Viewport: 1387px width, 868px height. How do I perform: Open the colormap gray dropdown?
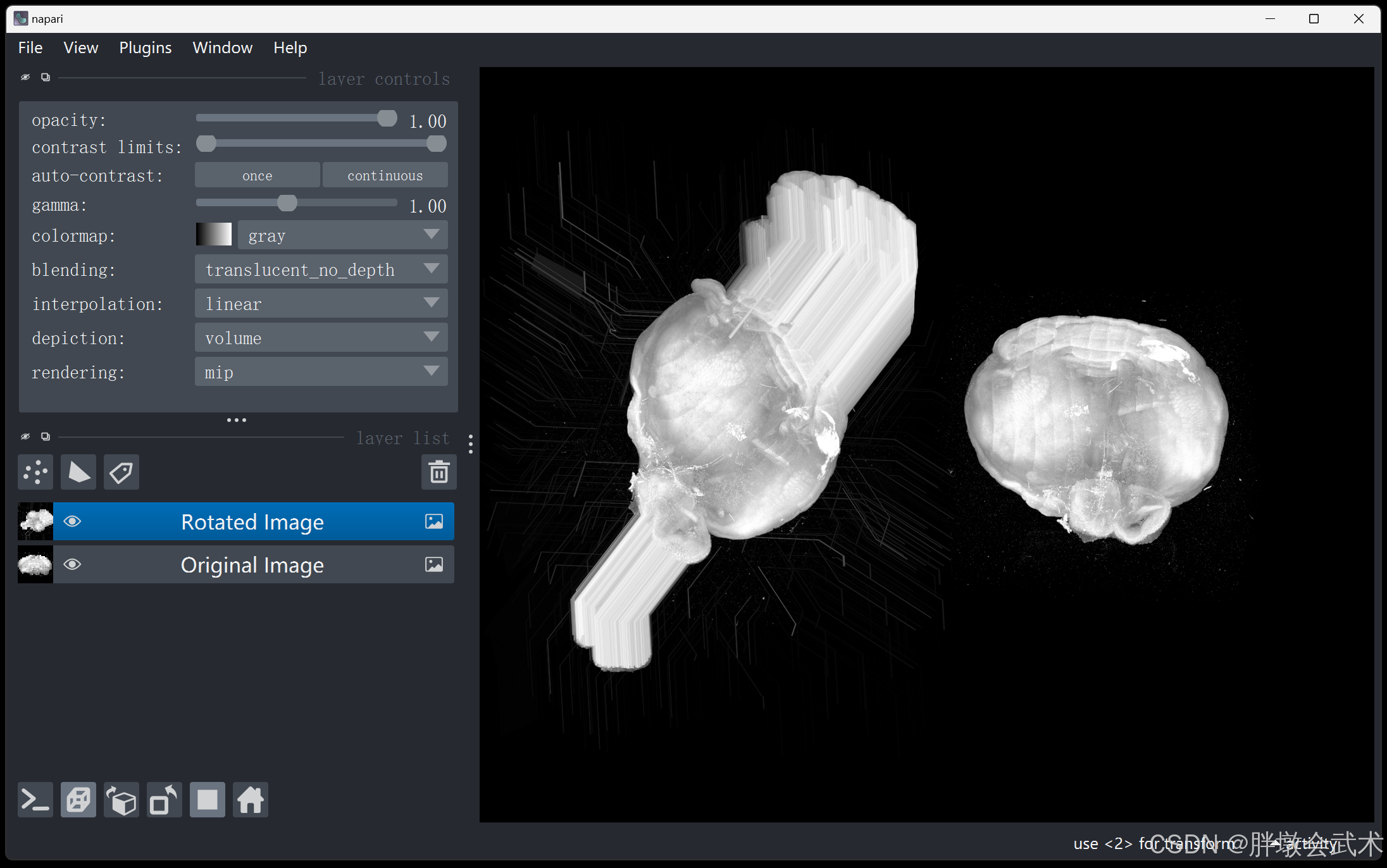[343, 235]
